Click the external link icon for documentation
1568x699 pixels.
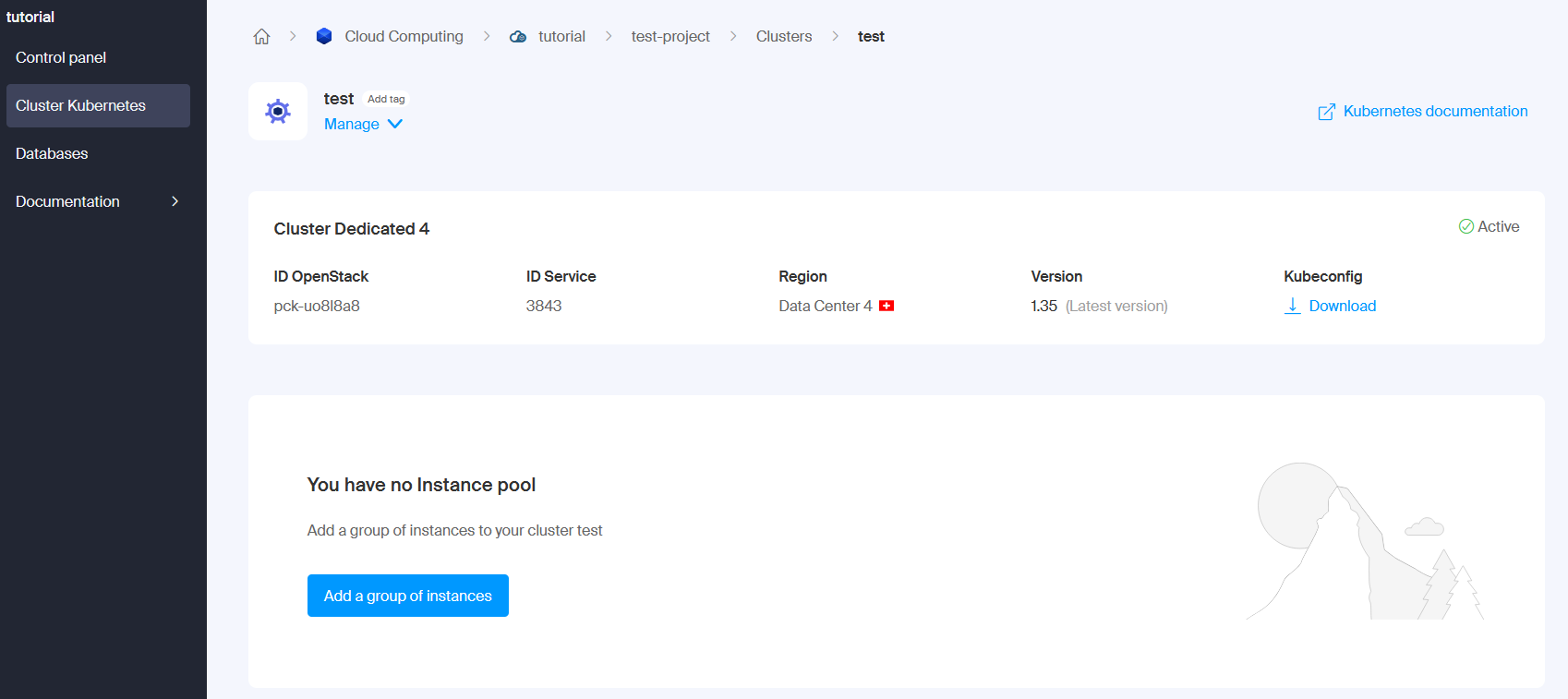1327,112
